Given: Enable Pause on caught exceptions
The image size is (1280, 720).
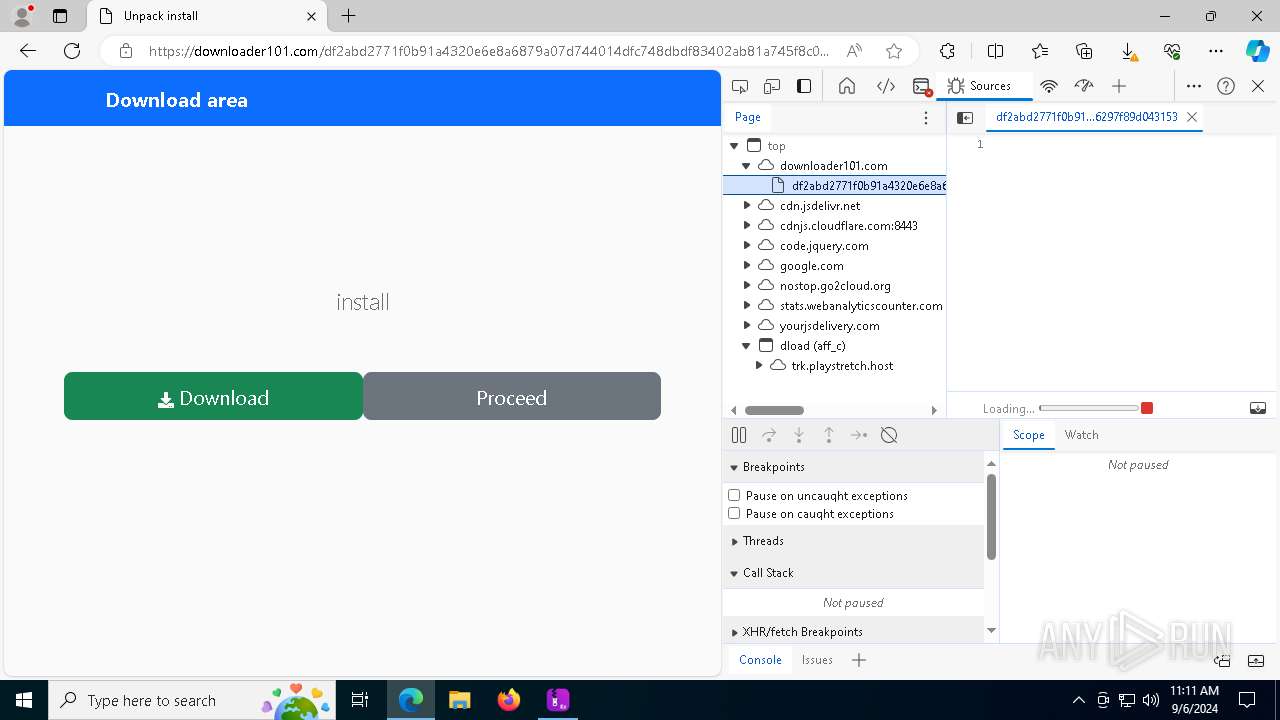Looking at the screenshot, I should click(734, 513).
